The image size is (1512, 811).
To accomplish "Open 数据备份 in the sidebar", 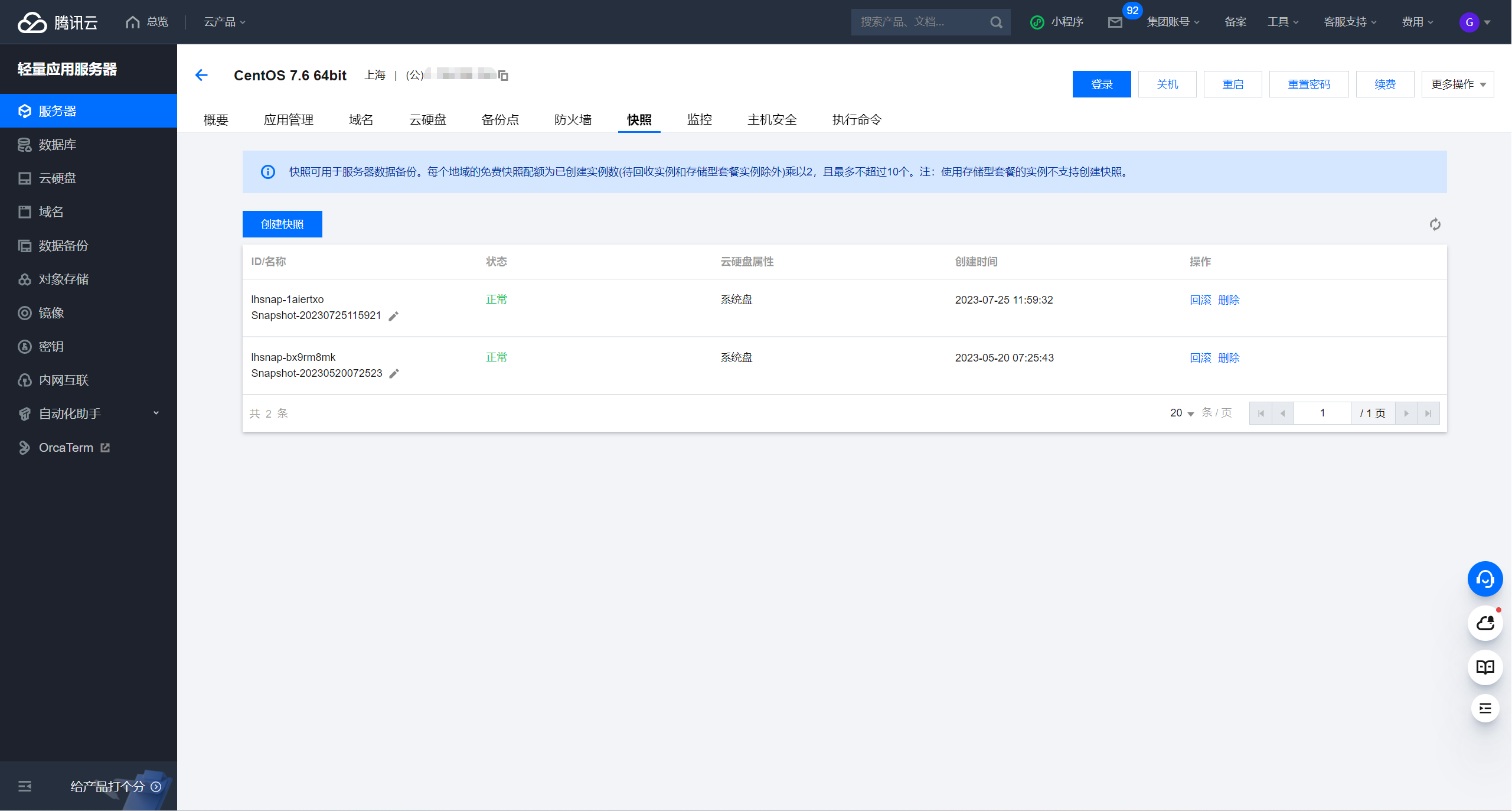I will point(89,246).
